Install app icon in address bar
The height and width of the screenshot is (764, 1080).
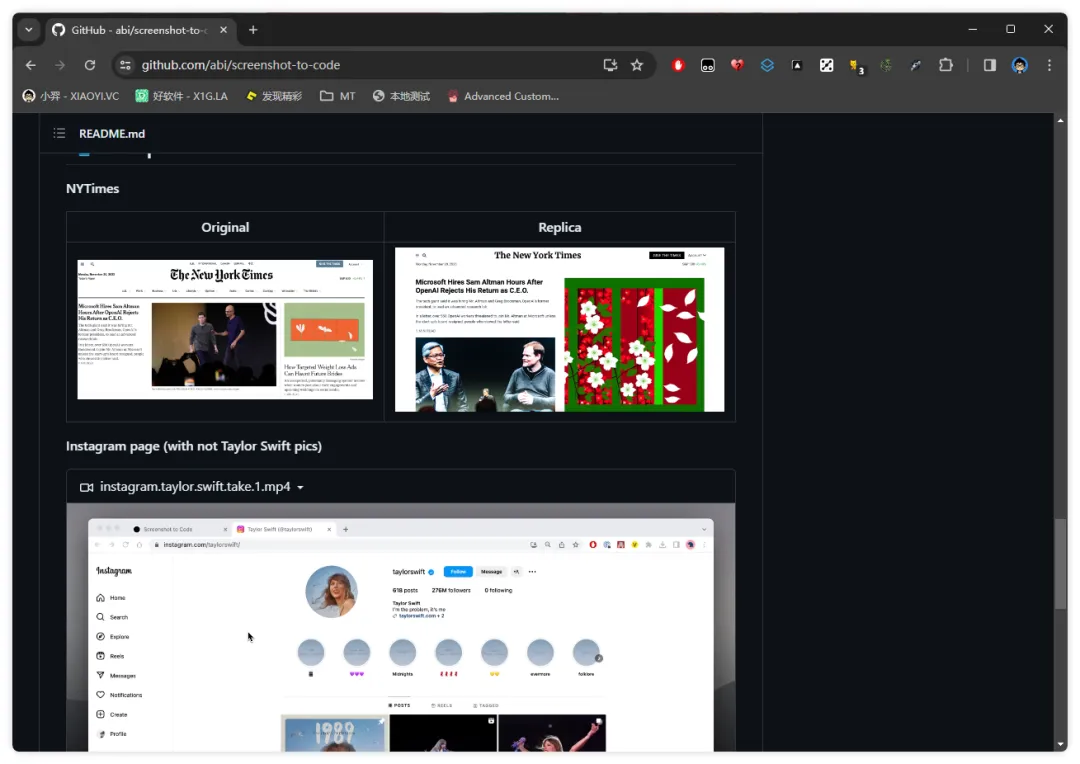click(610, 65)
